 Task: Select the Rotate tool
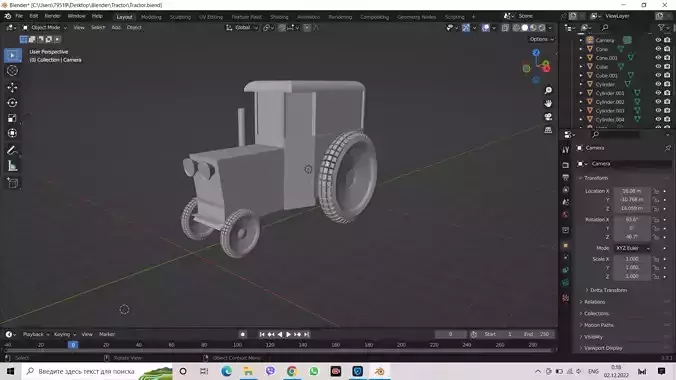pos(12,103)
